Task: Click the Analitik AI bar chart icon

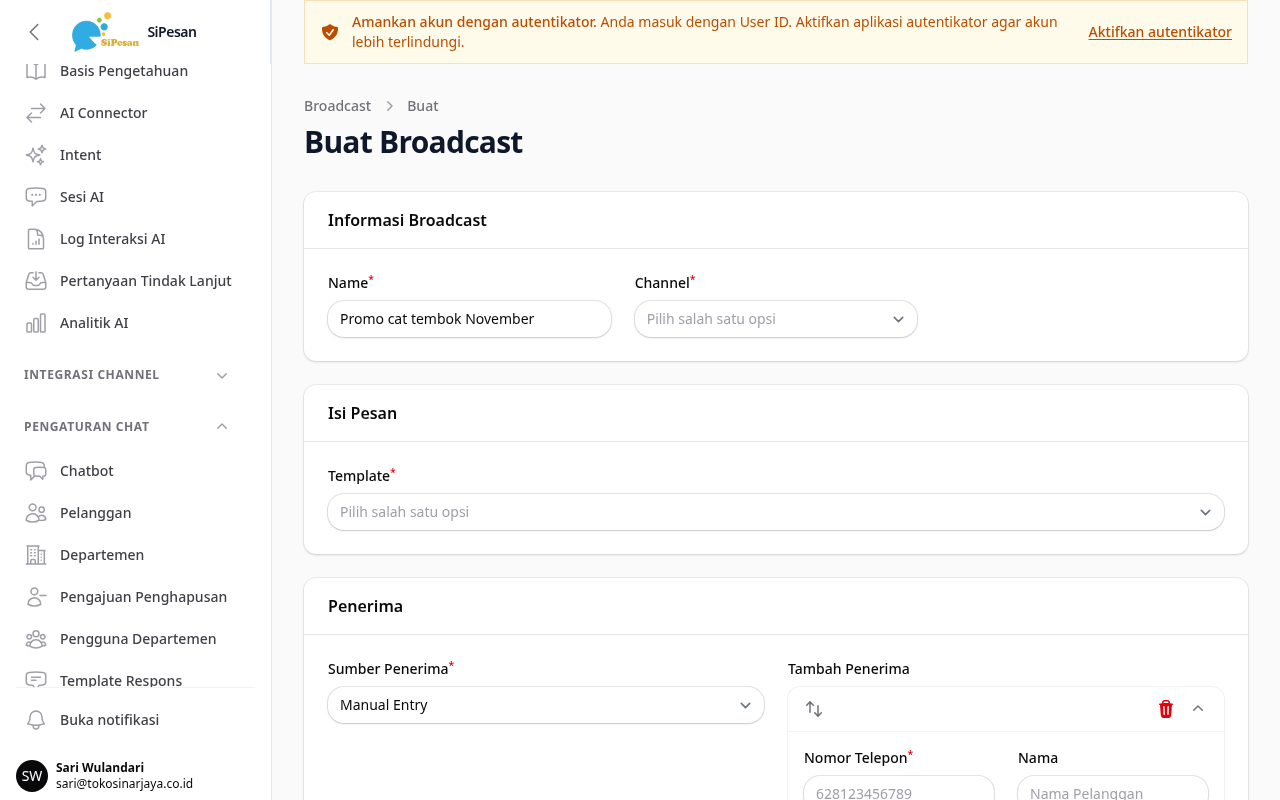Action: [x=36, y=323]
